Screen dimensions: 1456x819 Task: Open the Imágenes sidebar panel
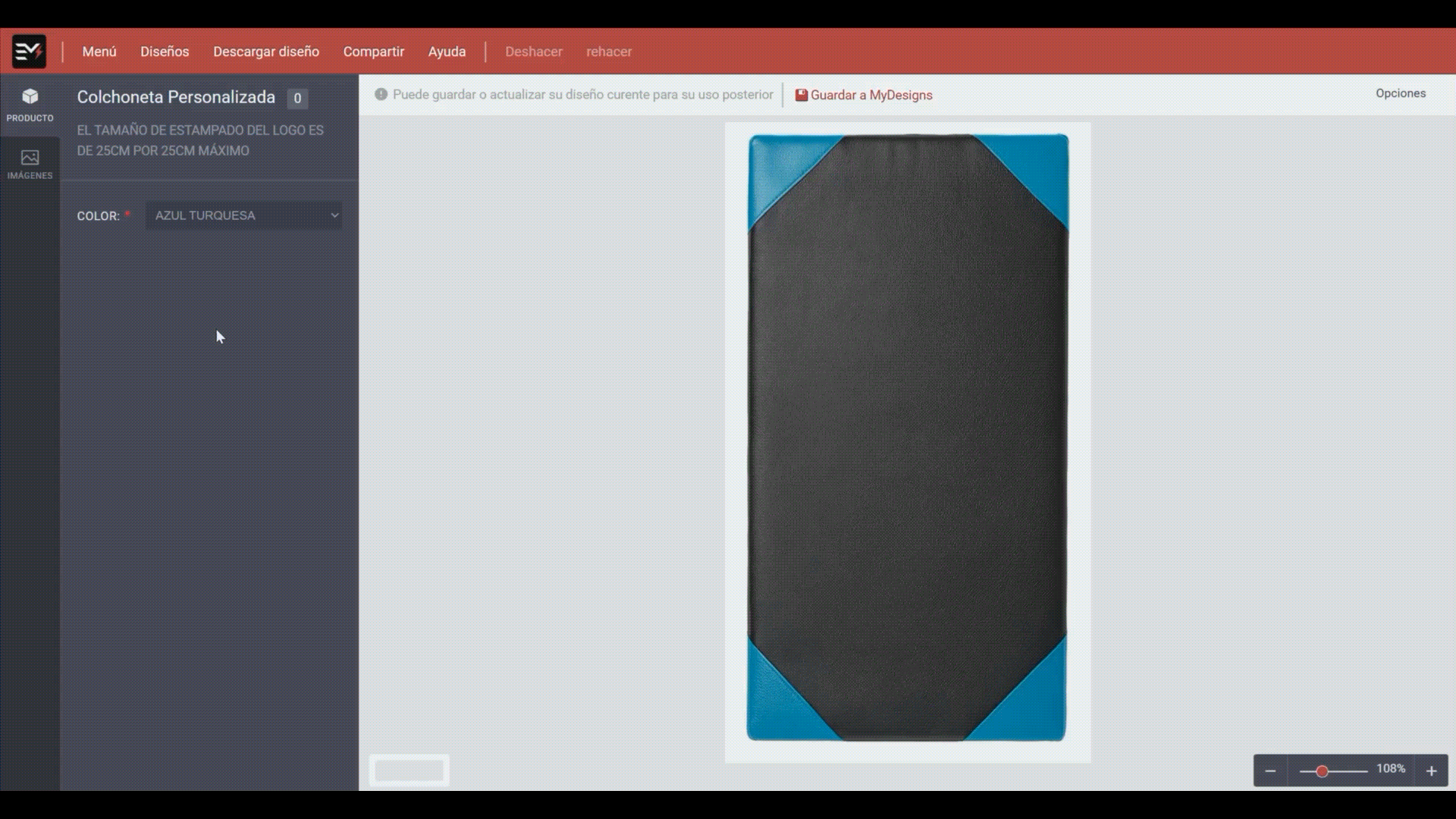coord(30,164)
